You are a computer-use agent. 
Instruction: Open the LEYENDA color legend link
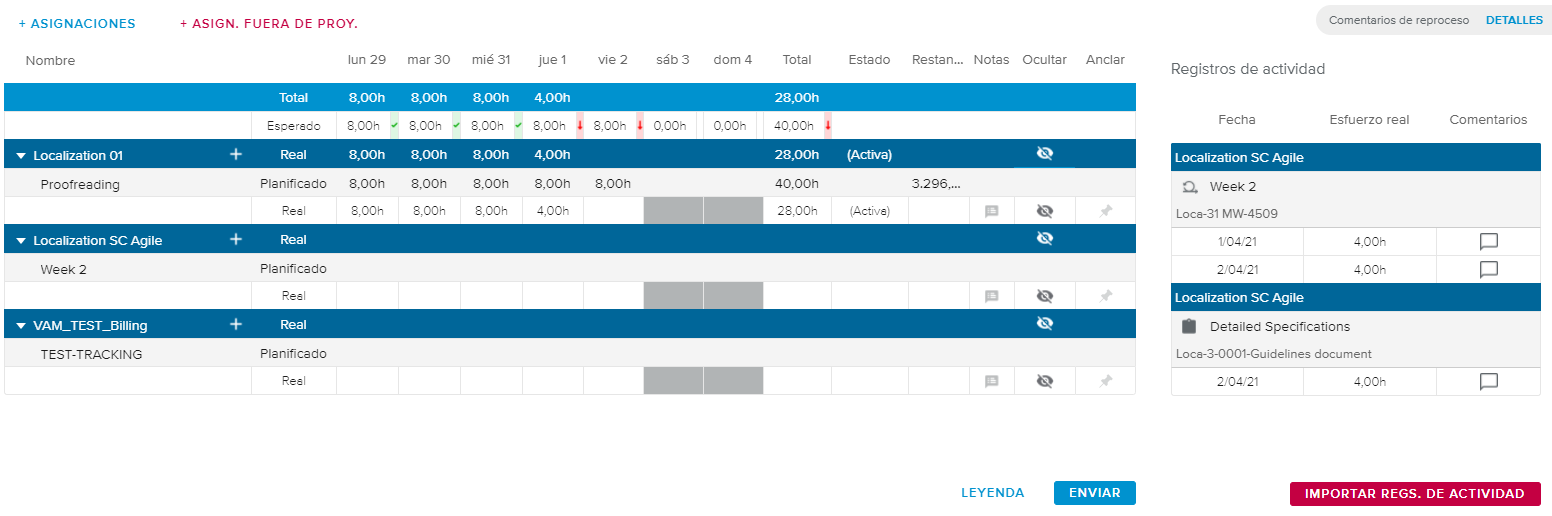pos(992,493)
